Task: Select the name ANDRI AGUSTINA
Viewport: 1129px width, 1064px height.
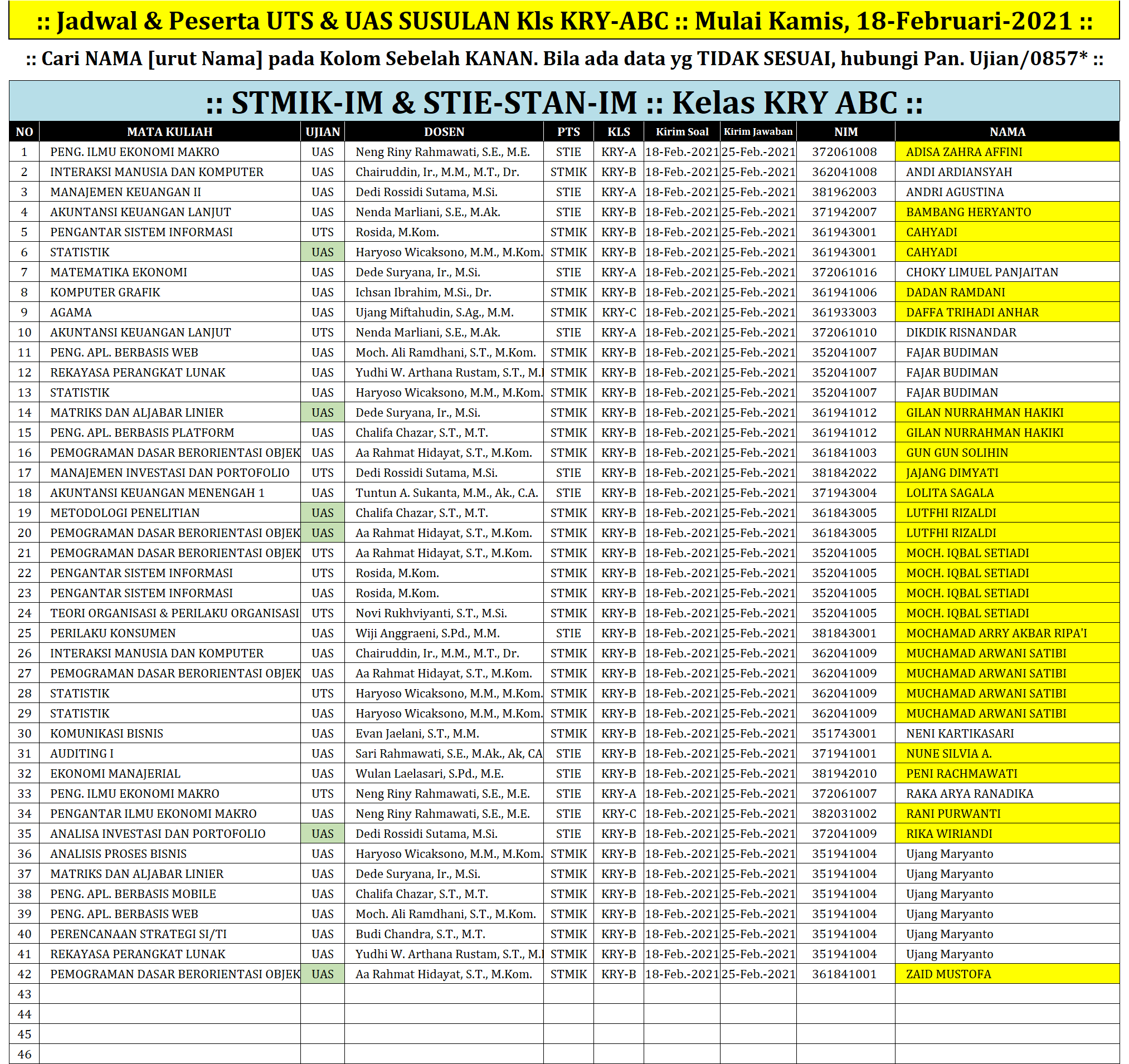Action: tap(955, 192)
